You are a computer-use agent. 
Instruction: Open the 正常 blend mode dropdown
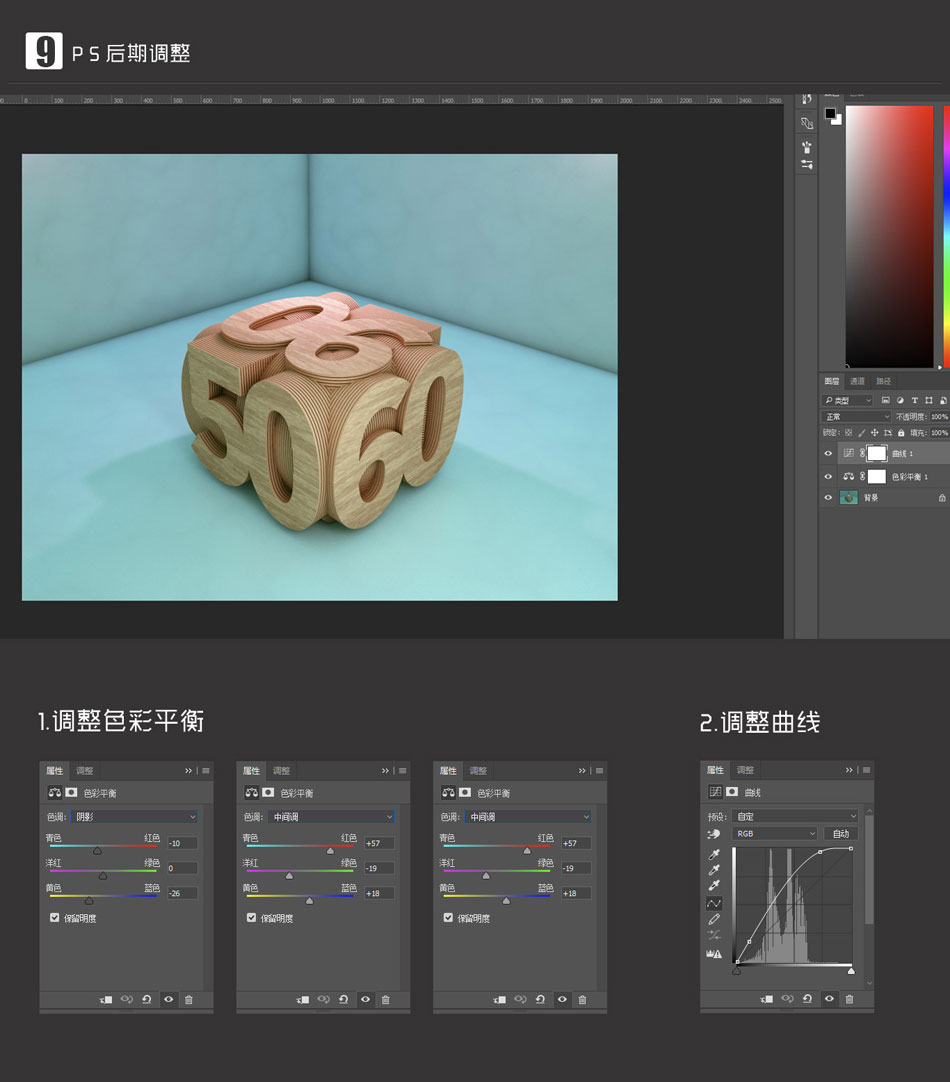point(856,416)
